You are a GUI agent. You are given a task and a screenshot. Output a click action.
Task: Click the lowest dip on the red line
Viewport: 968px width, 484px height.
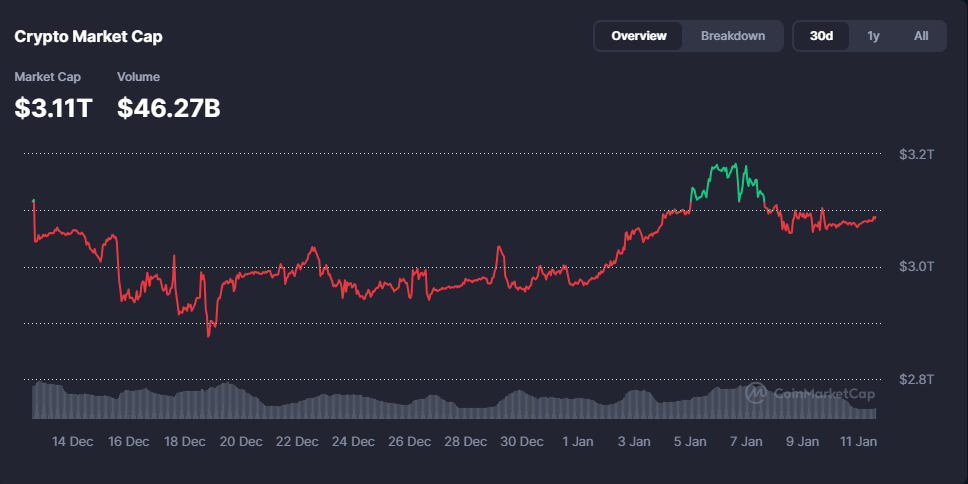pos(208,335)
